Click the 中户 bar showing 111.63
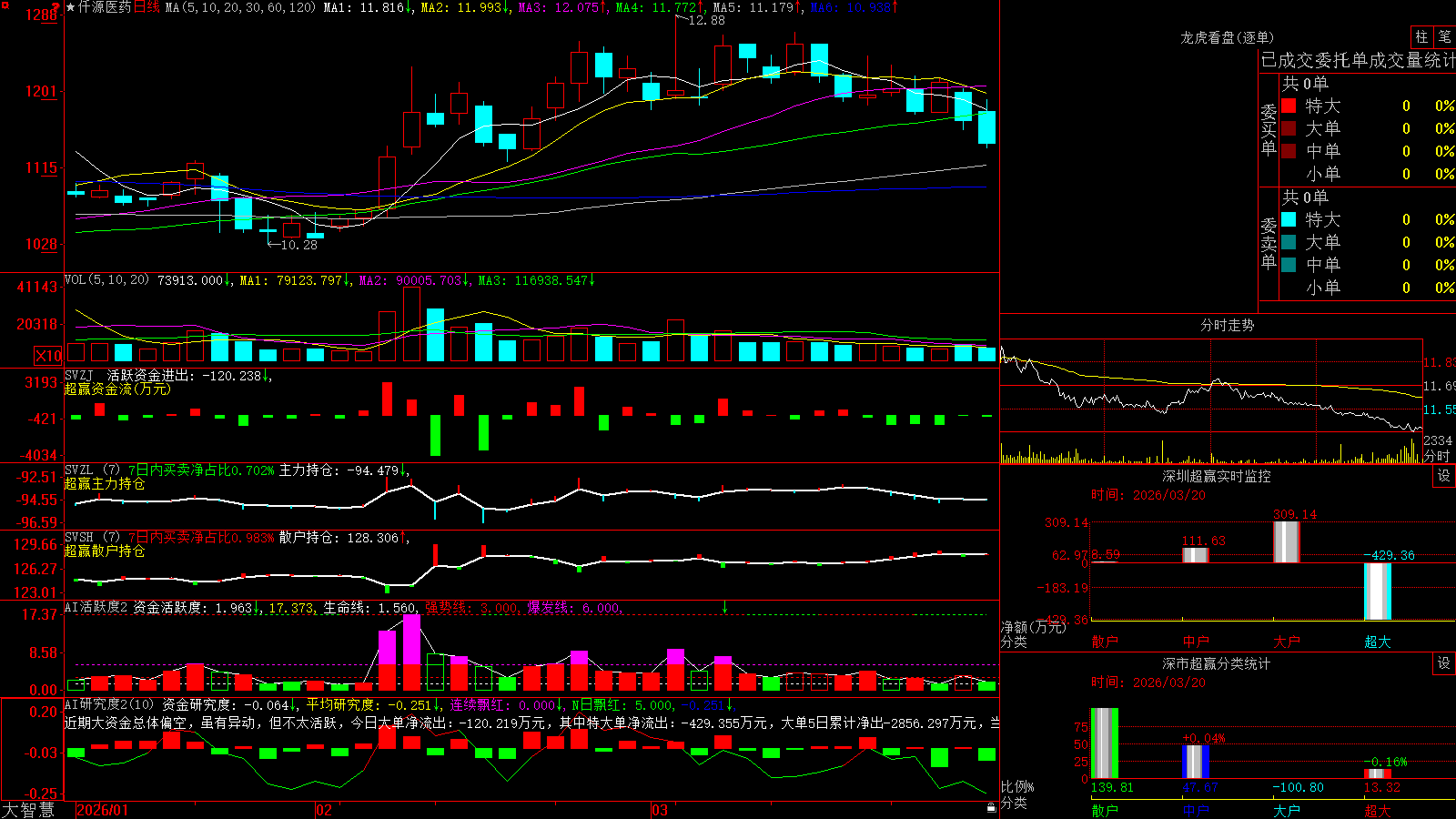The height and width of the screenshot is (819, 1456). (x=1195, y=555)
